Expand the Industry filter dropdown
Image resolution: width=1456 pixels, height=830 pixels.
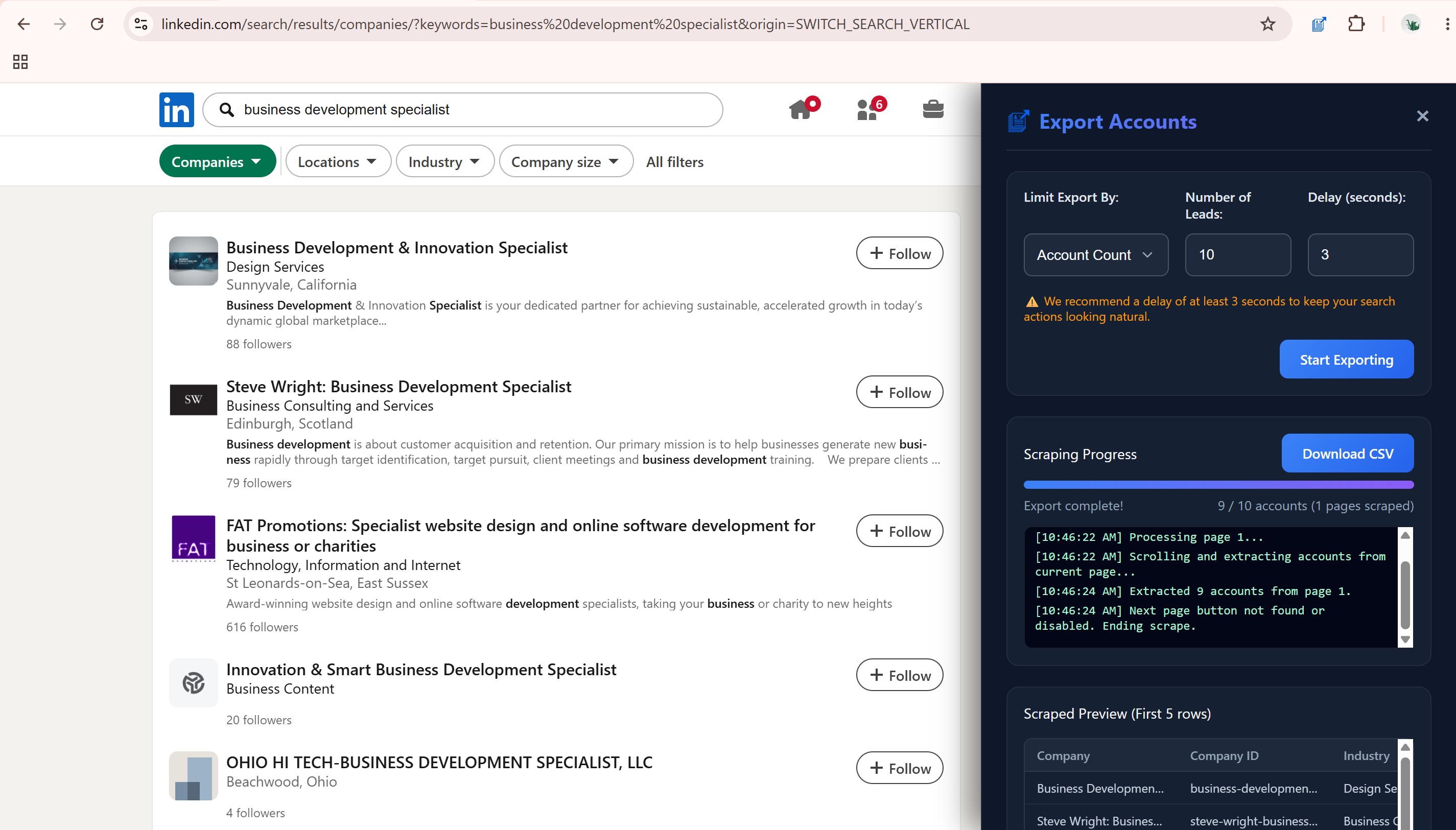444,161
